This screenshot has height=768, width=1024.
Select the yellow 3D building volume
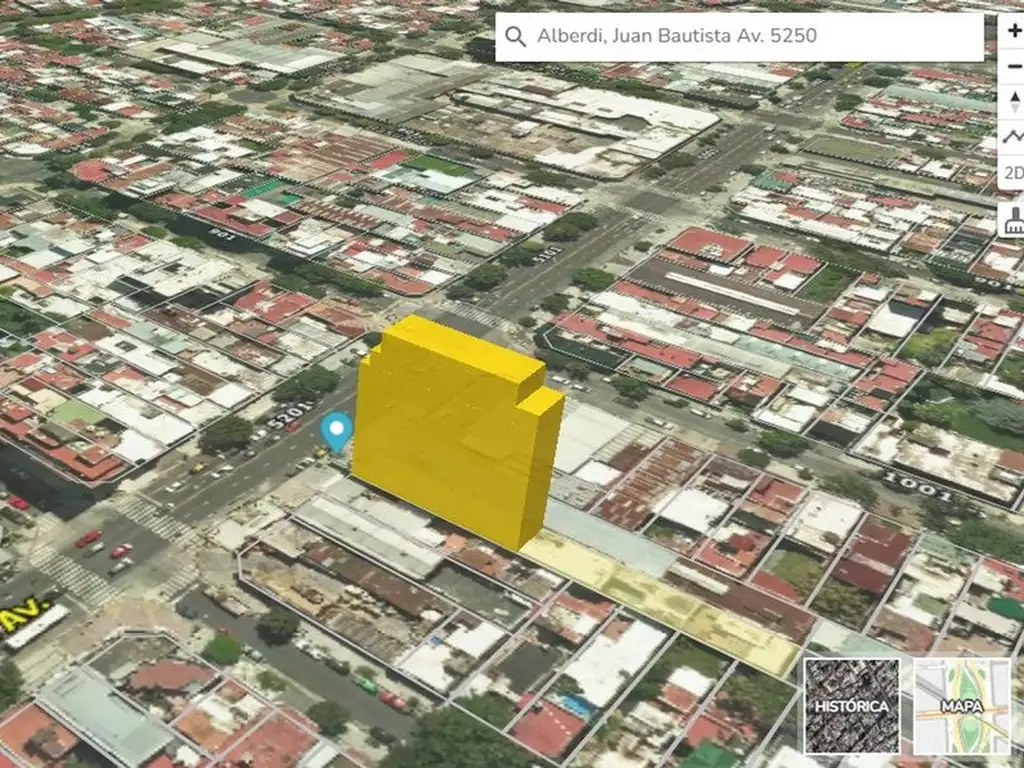point(450,430)
